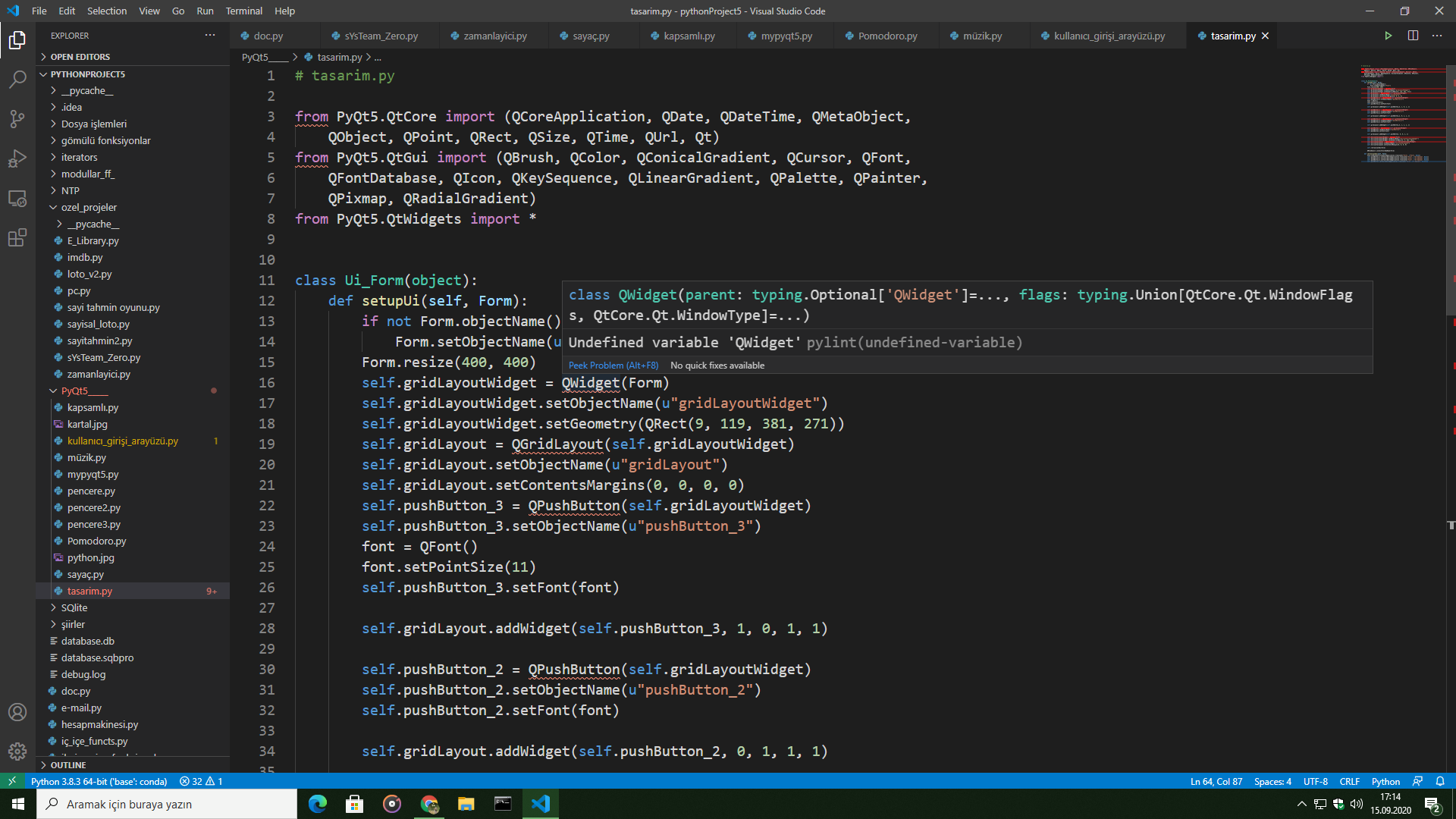The height and width of the screenshot is (819, 1456).
Task: Expand the OPEN EDITORS section
Action: [133, 57]
